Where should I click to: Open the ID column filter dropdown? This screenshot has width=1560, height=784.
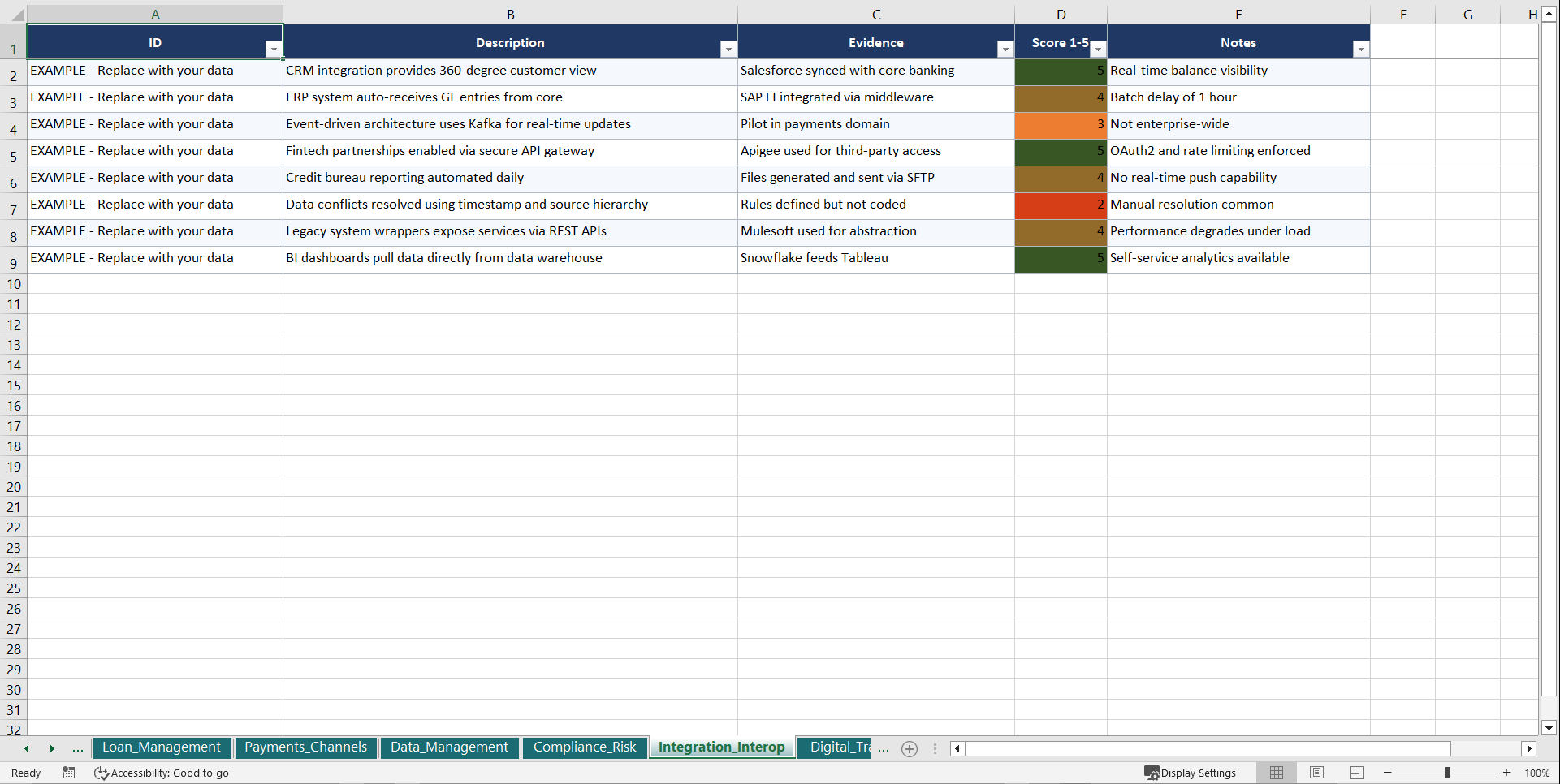[274, 50]
